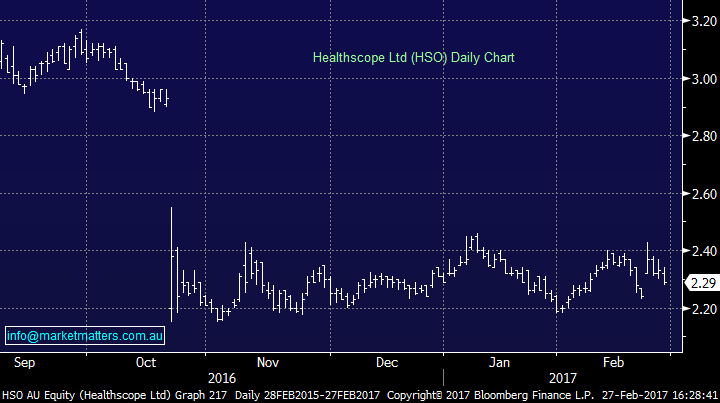Select the 2.40 price axis label
This screenshot has width=720, height=403.
pos(704,251)
